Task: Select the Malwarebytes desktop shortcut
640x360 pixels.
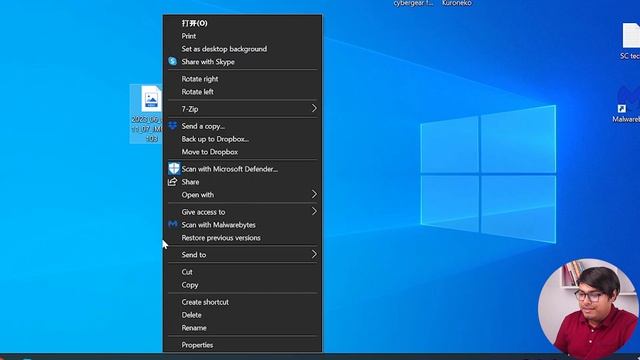Action: click(x=627, y=104)
